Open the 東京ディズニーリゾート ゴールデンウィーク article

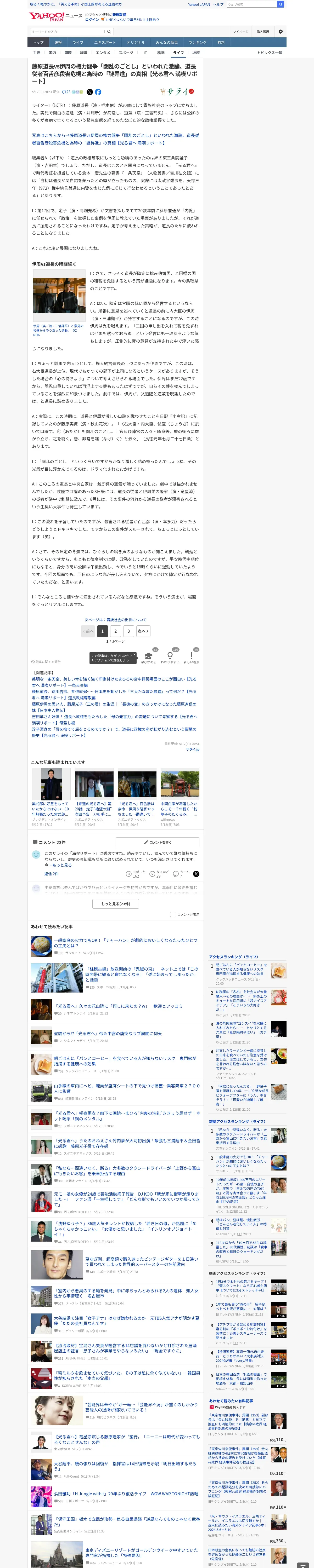click(x=142, y=1553)
